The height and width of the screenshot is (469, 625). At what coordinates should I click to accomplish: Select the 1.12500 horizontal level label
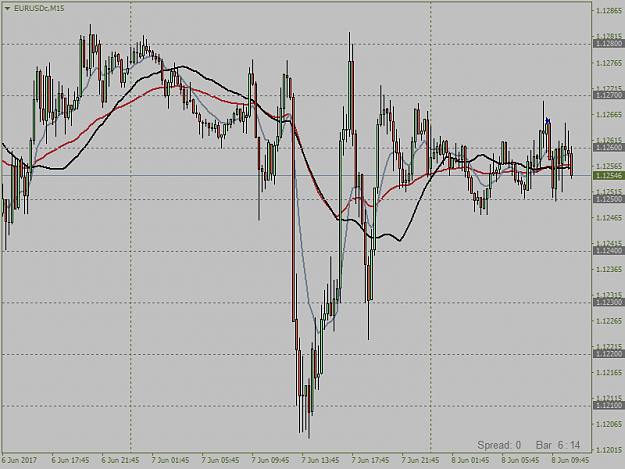[609, 199]
